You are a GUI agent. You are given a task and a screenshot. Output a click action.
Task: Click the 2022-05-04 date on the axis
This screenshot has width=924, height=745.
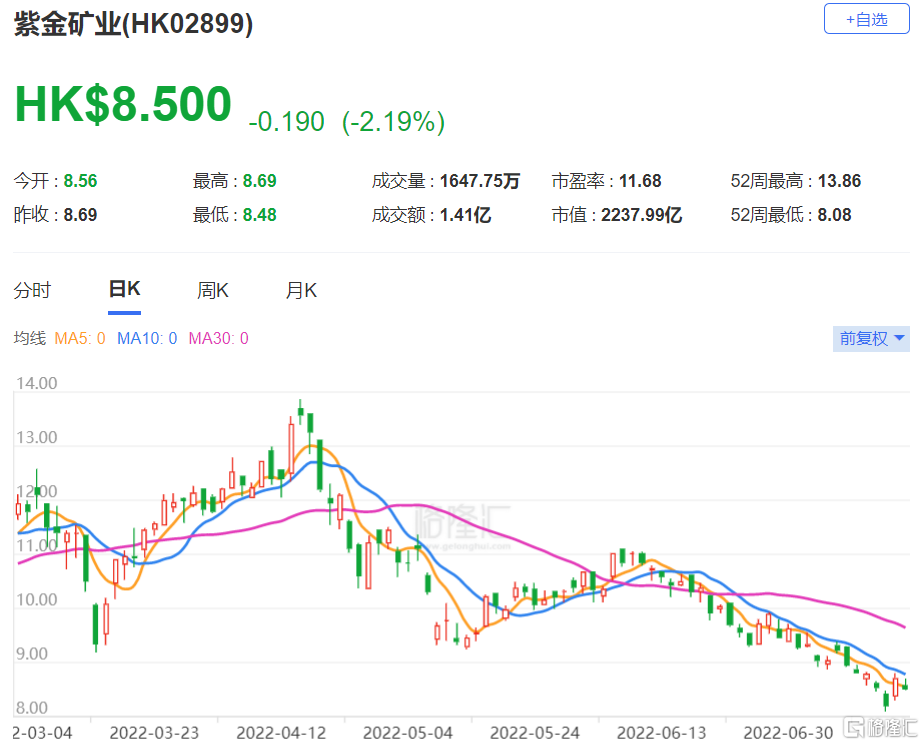(408, 733)
